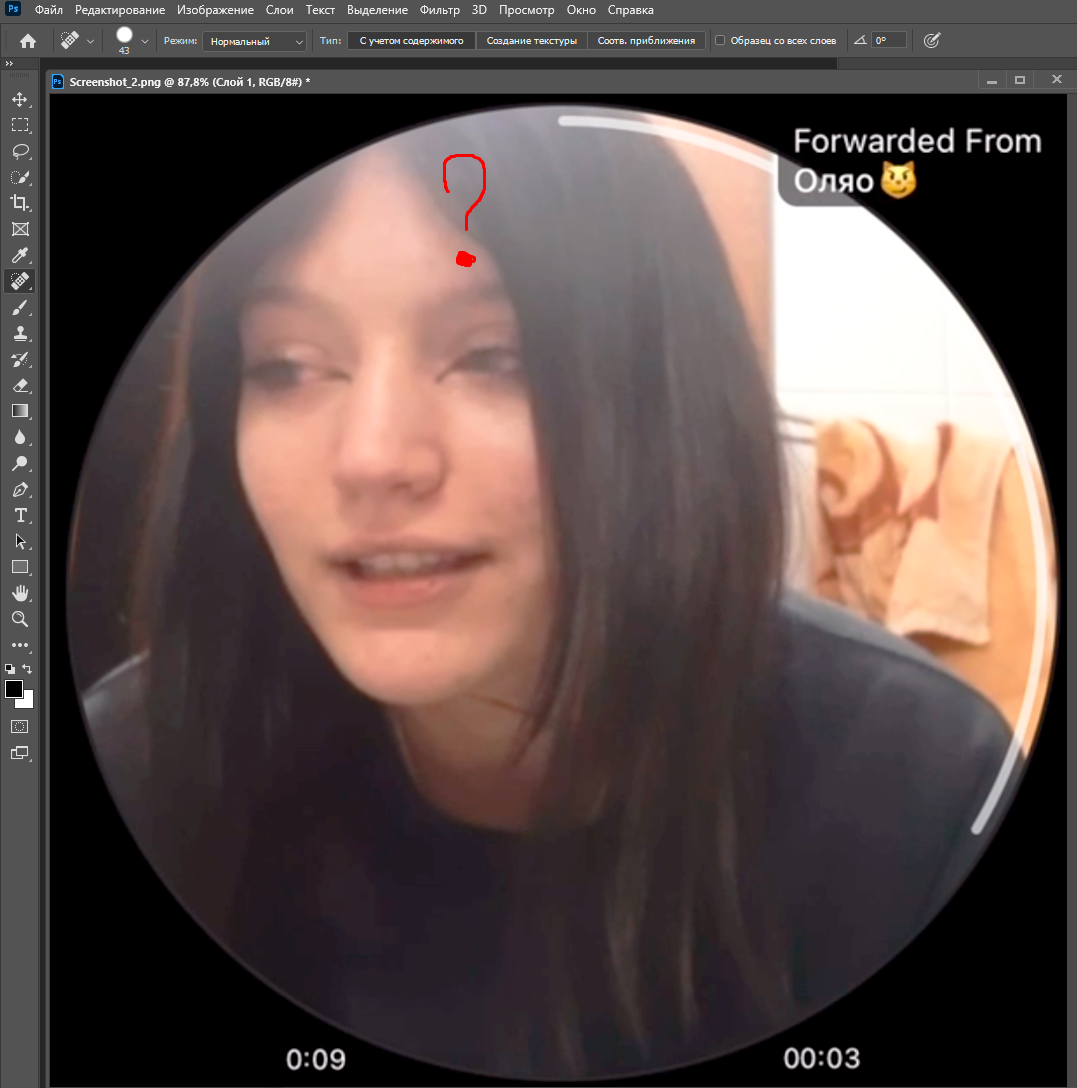Viewport: 1077px width, 1088px height.
Task: Select the Clone Stamp tool
Action: point(19,333)
